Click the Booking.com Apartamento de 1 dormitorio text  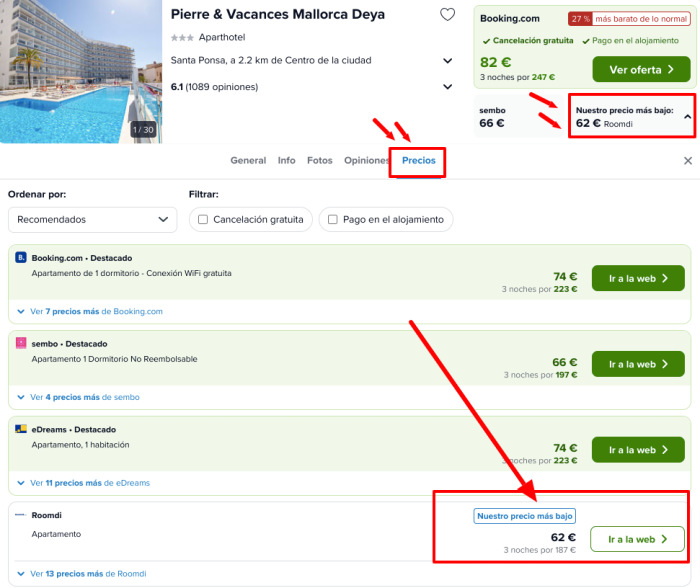coord(131,273)
